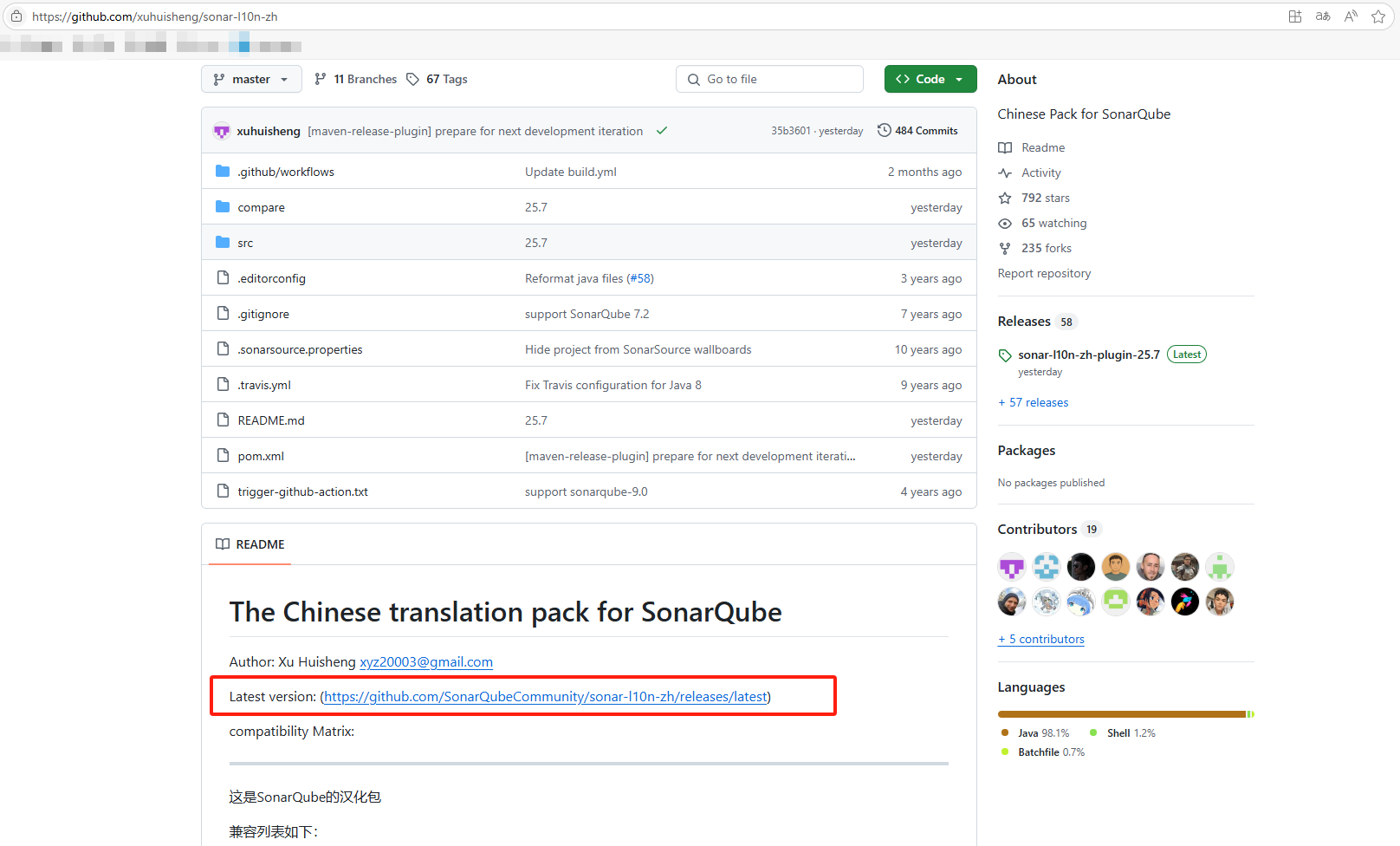Select the README tab
Image resolution: width=1400 pixels, height=846 pixels.
(250, 544)
